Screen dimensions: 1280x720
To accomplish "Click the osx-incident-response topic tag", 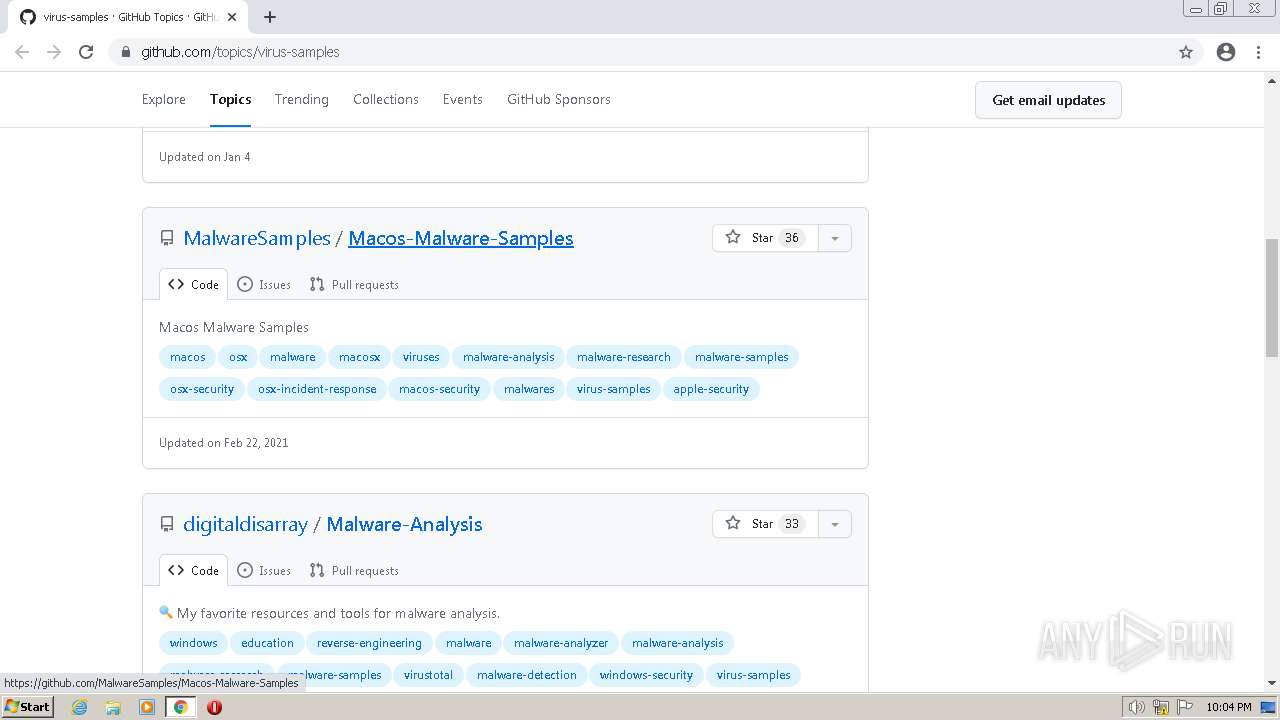I will tap(317, 389).
